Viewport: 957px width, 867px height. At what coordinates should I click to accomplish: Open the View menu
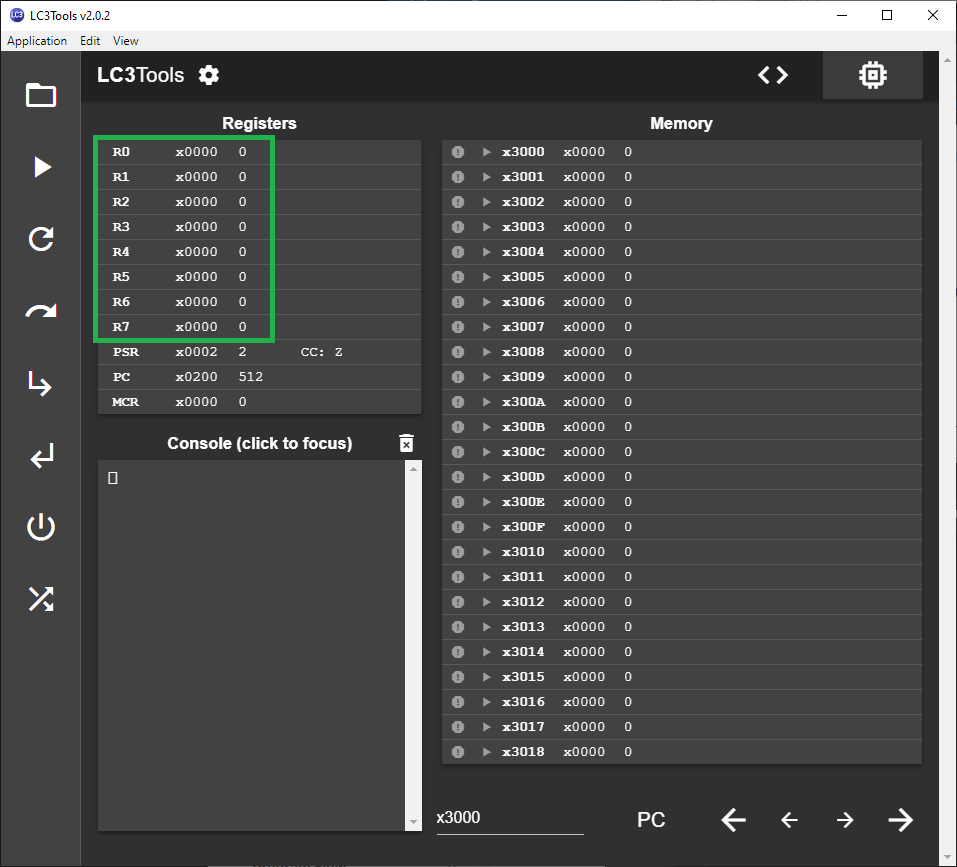click(x=125, y=41)
